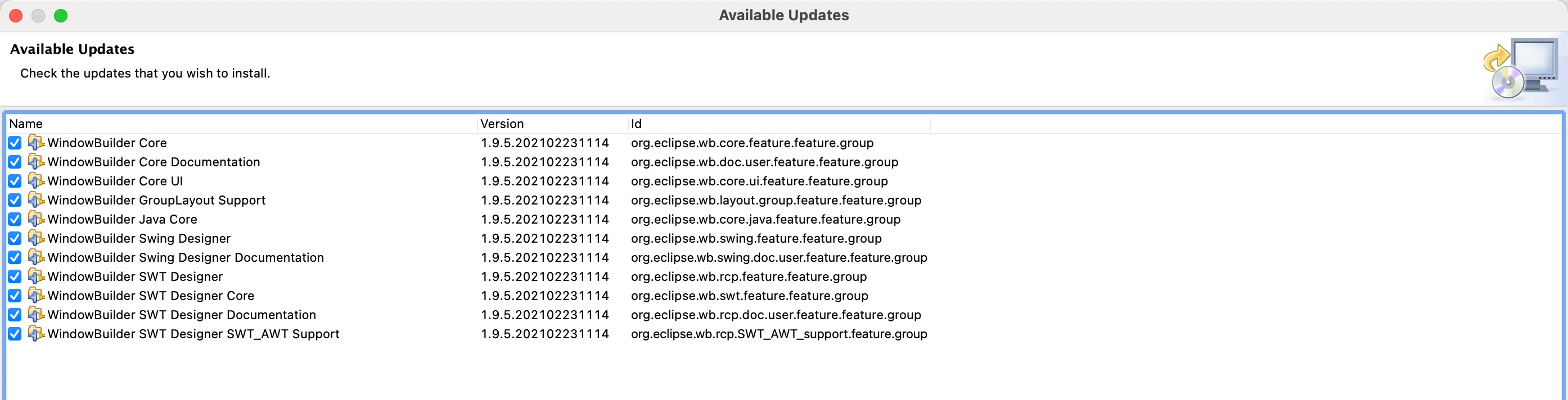Sort the list by Version column header
The height and width of the screenshot is (400, 1568).
click(x=502, y=124)
